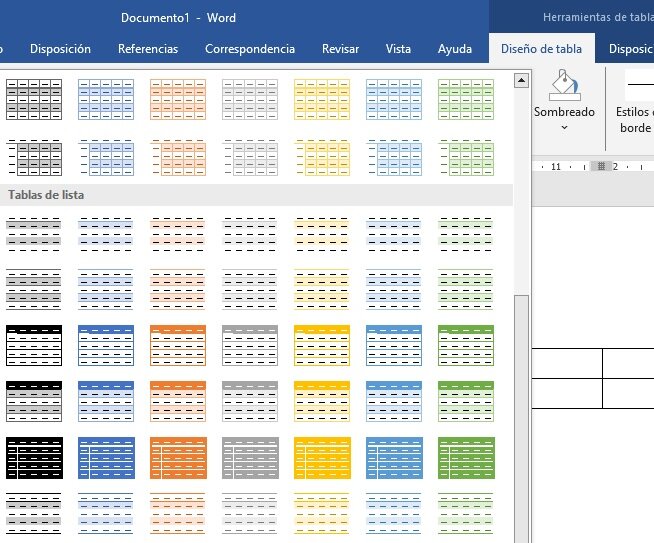
Task: Open the Correspondencia tab
Action: click(x=250, y=49)
